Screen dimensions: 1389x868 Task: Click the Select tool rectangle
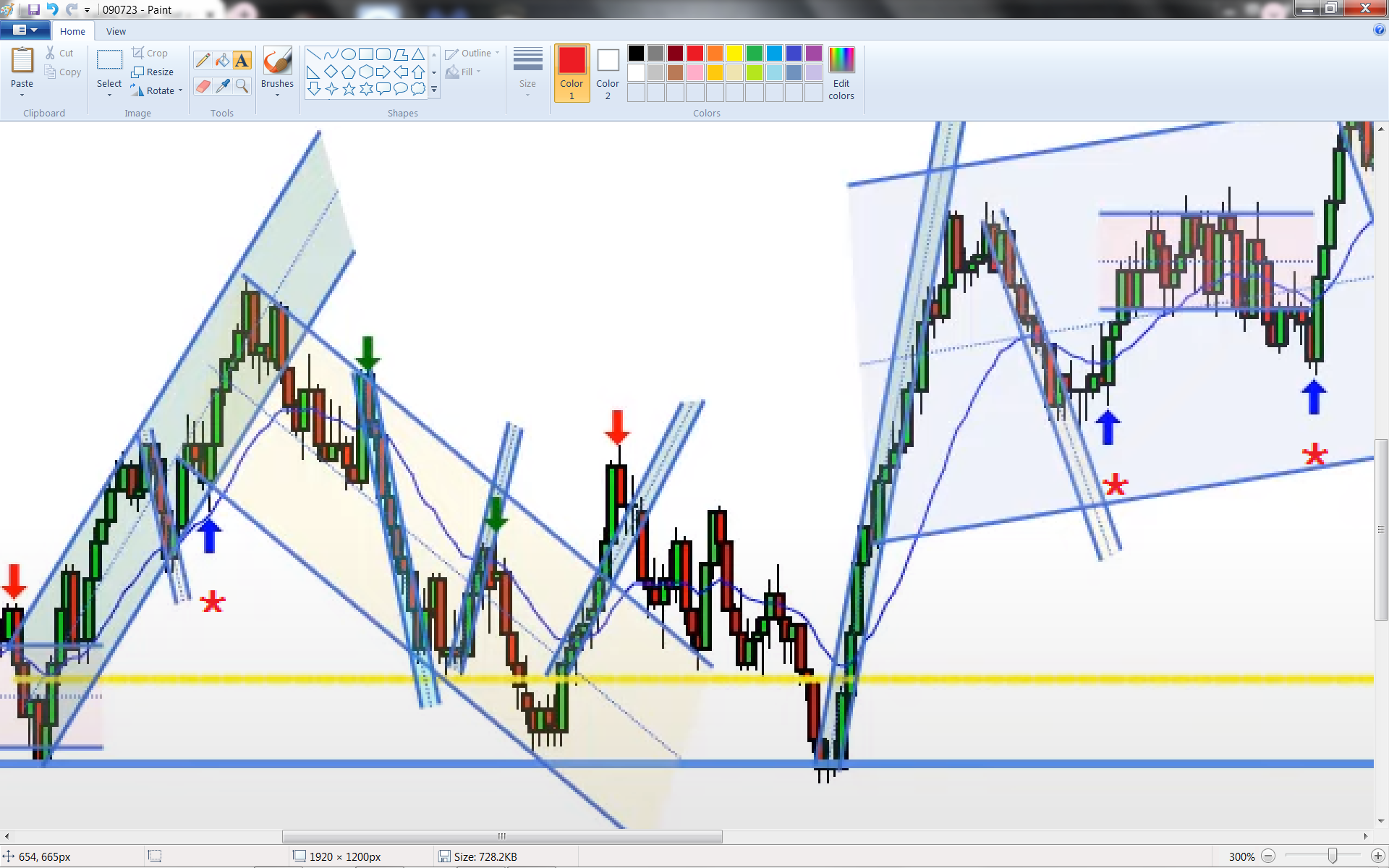(x=109, y=60)
